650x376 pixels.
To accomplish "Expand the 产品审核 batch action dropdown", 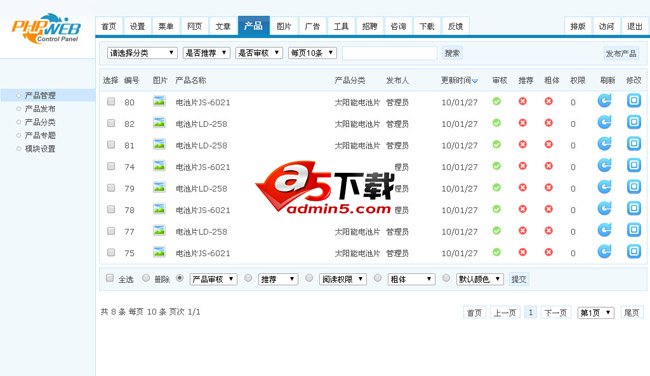I will pos(213,279).
